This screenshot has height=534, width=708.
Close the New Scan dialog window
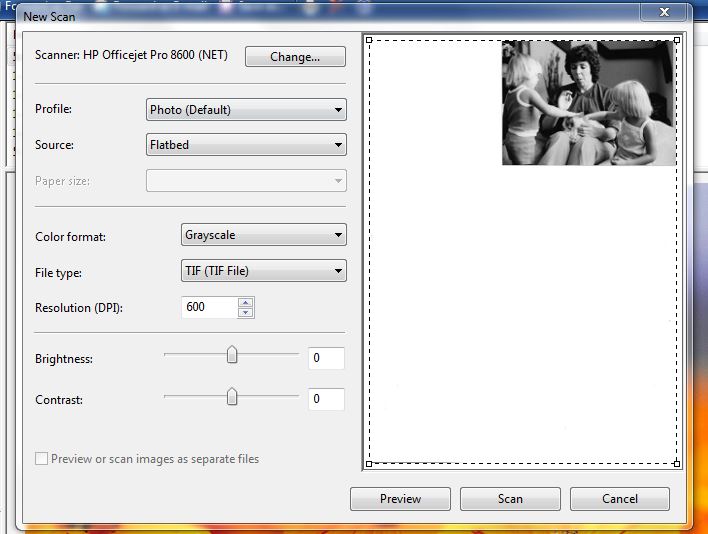tap(664, 12)
